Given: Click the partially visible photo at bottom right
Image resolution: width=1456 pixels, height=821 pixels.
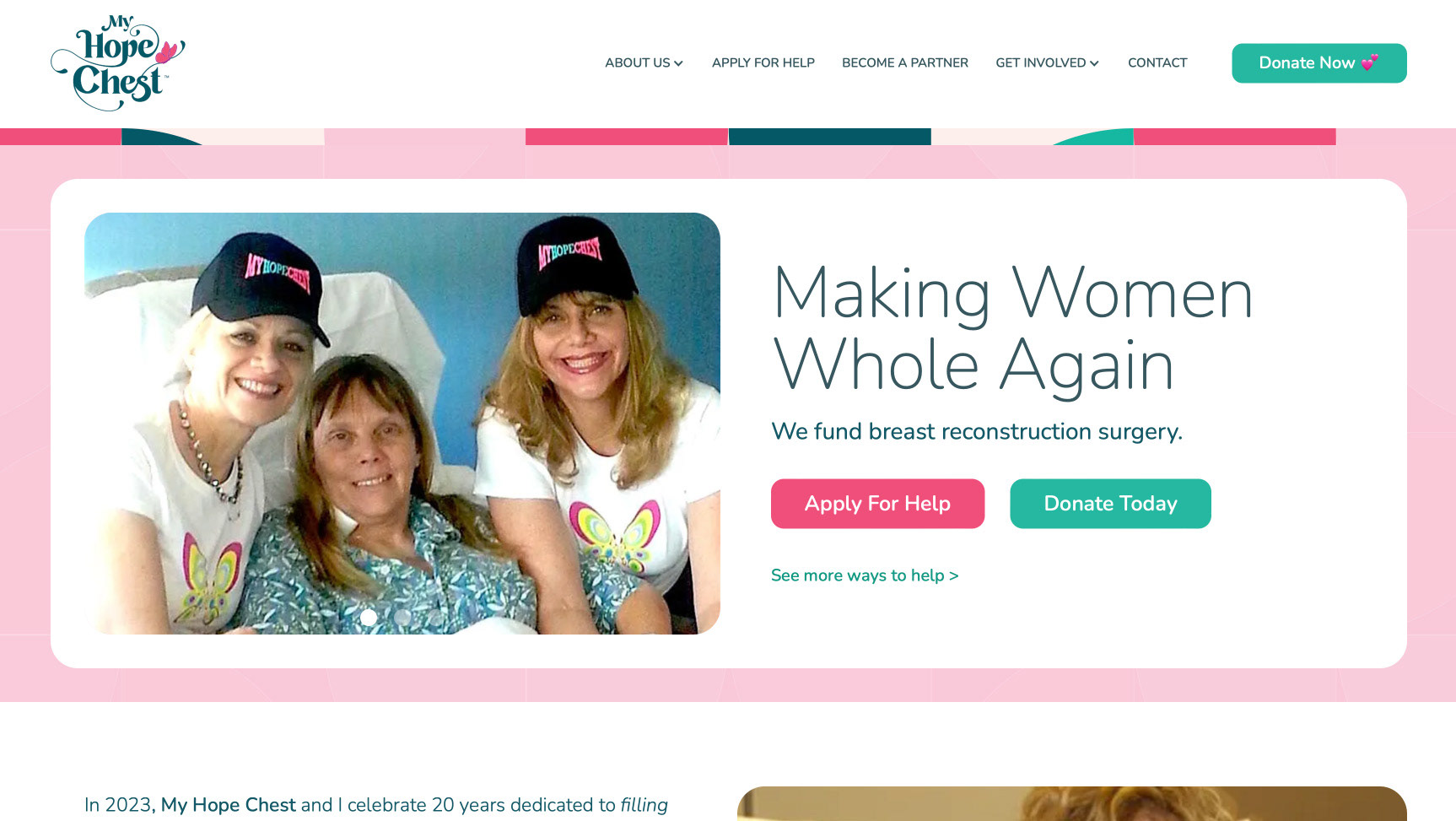Looking at the screenshot, I should click(1071, 804).
